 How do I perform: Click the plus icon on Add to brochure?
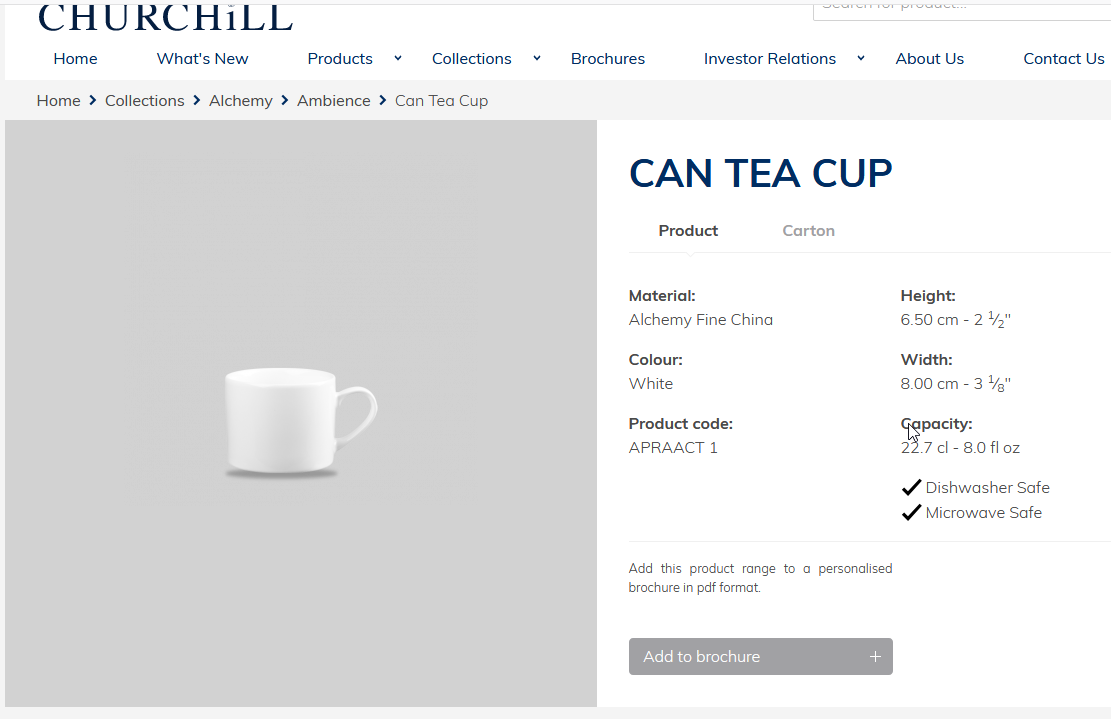(x=875, y=657)
